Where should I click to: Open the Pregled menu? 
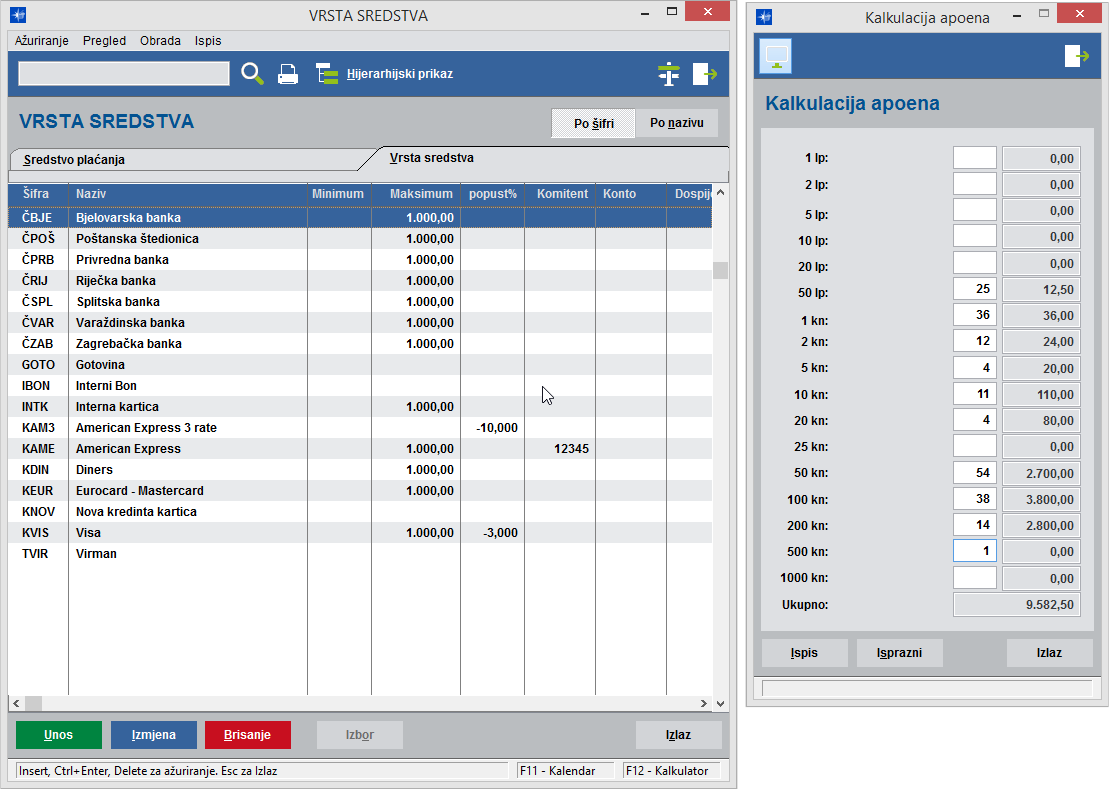click(104, 40)
